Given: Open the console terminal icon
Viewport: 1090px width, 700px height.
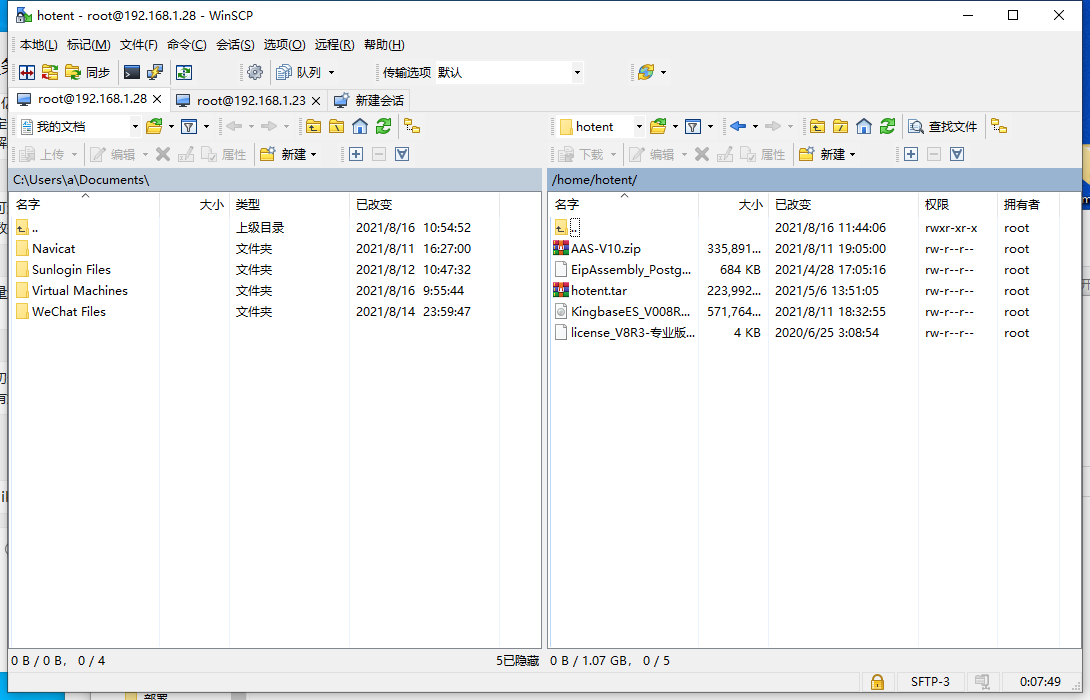Looking at the screenshot, I should (x=131, y=72).
